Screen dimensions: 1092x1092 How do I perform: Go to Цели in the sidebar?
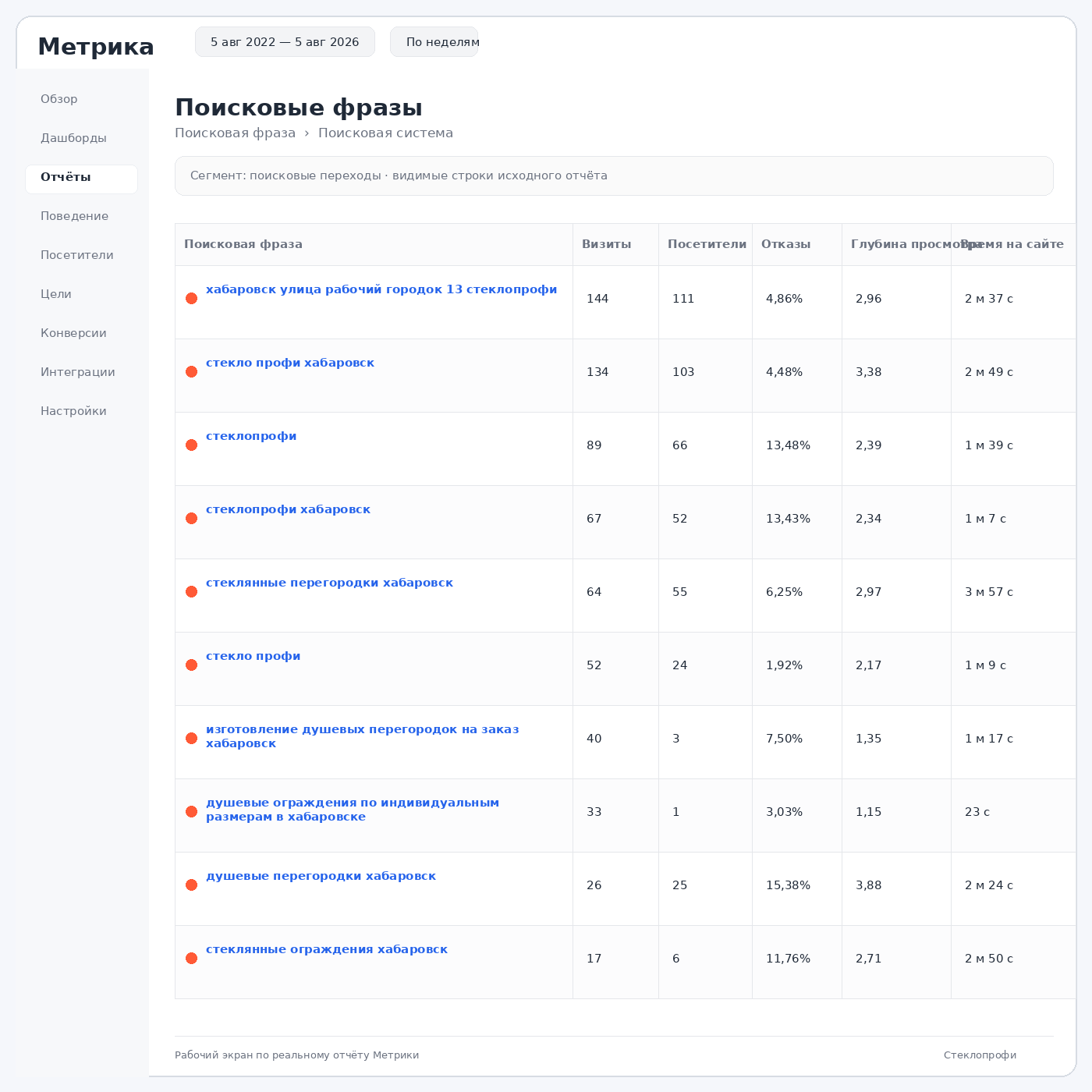tap(56, 294)
